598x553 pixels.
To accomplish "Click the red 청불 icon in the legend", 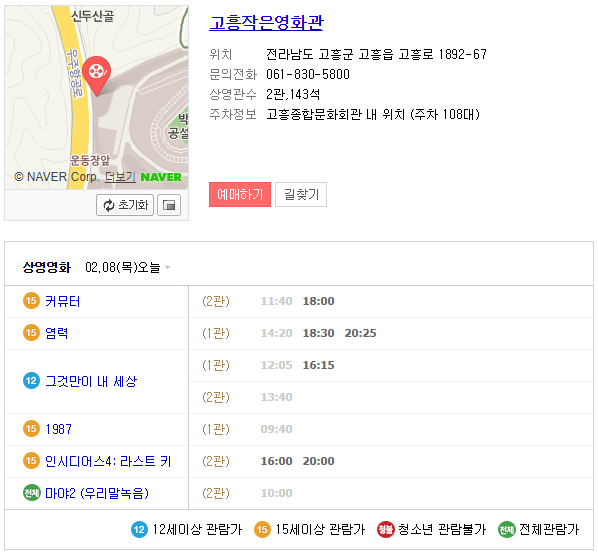I will [386, 530].
